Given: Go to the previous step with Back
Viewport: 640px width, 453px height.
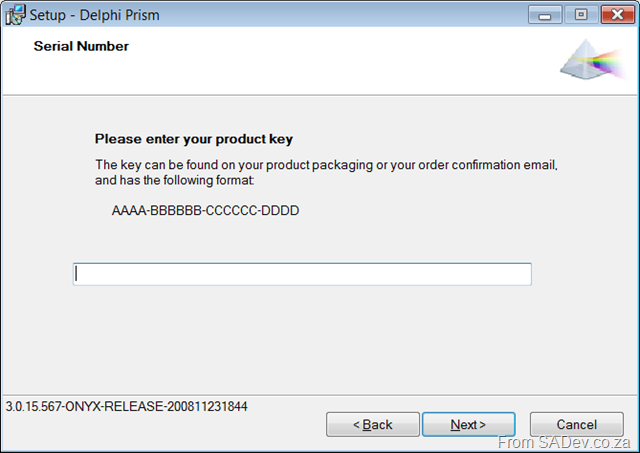Looking at the screenshot, I should 373,424.
